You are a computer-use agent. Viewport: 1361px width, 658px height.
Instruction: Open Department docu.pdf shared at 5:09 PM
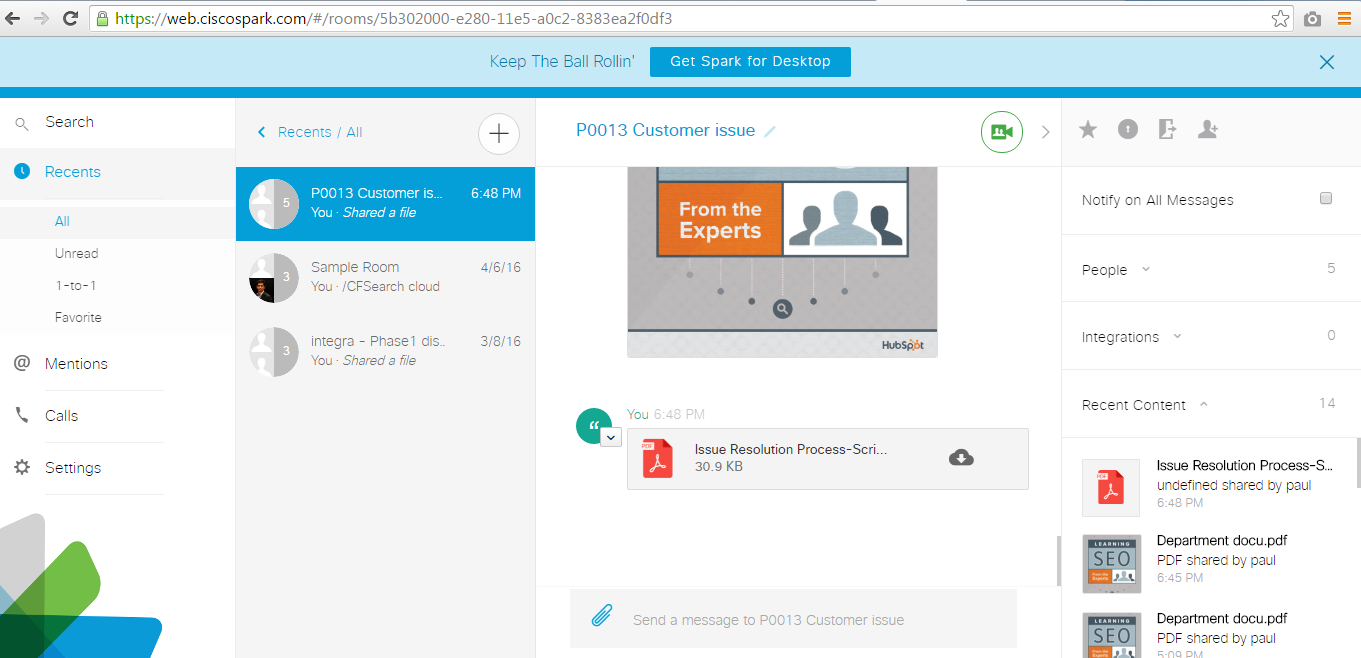1209,634
